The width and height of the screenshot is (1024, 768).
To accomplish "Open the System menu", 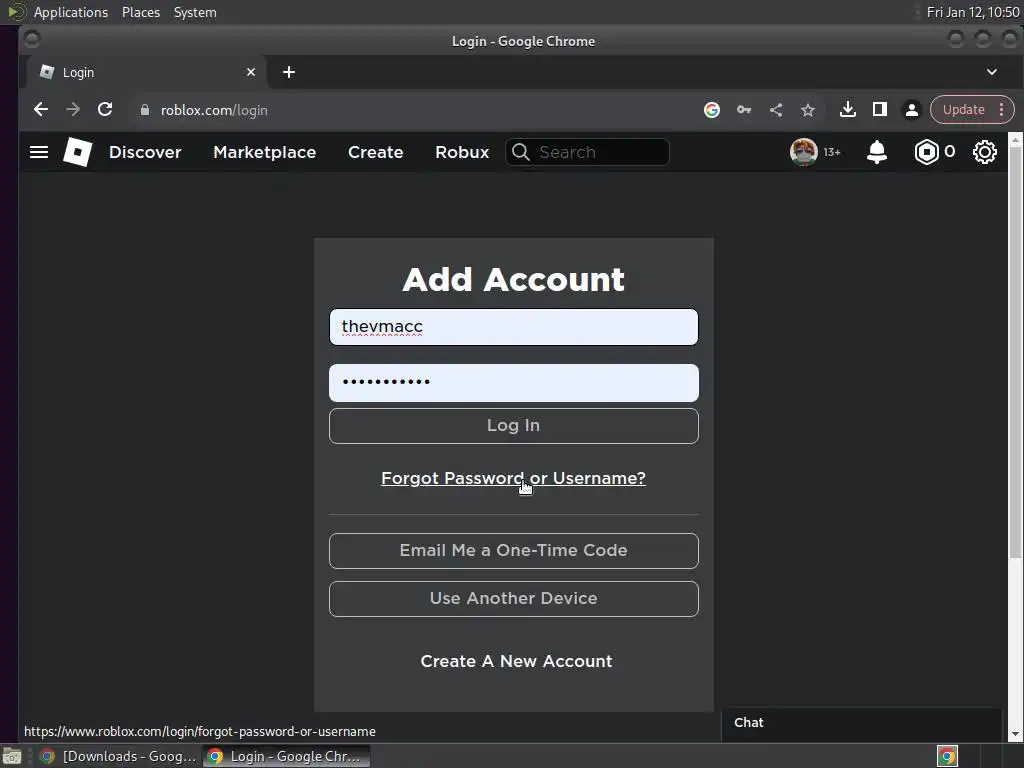I will click(x=195, y=12).
